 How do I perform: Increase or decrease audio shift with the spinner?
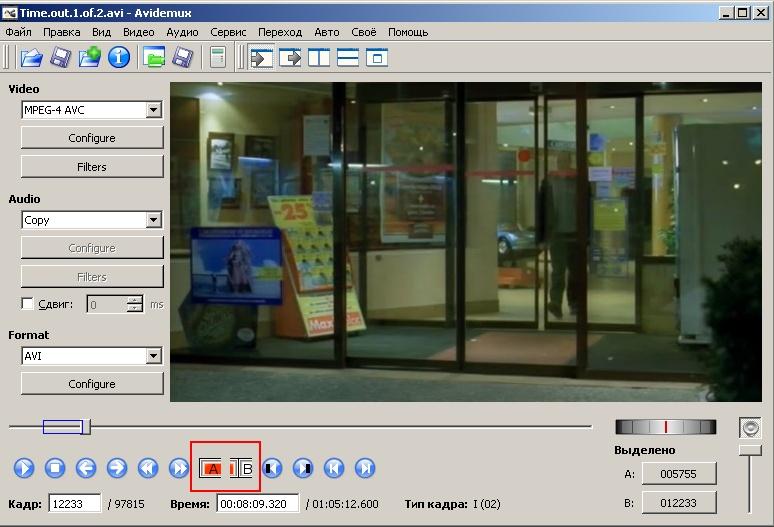pos(134,304)
